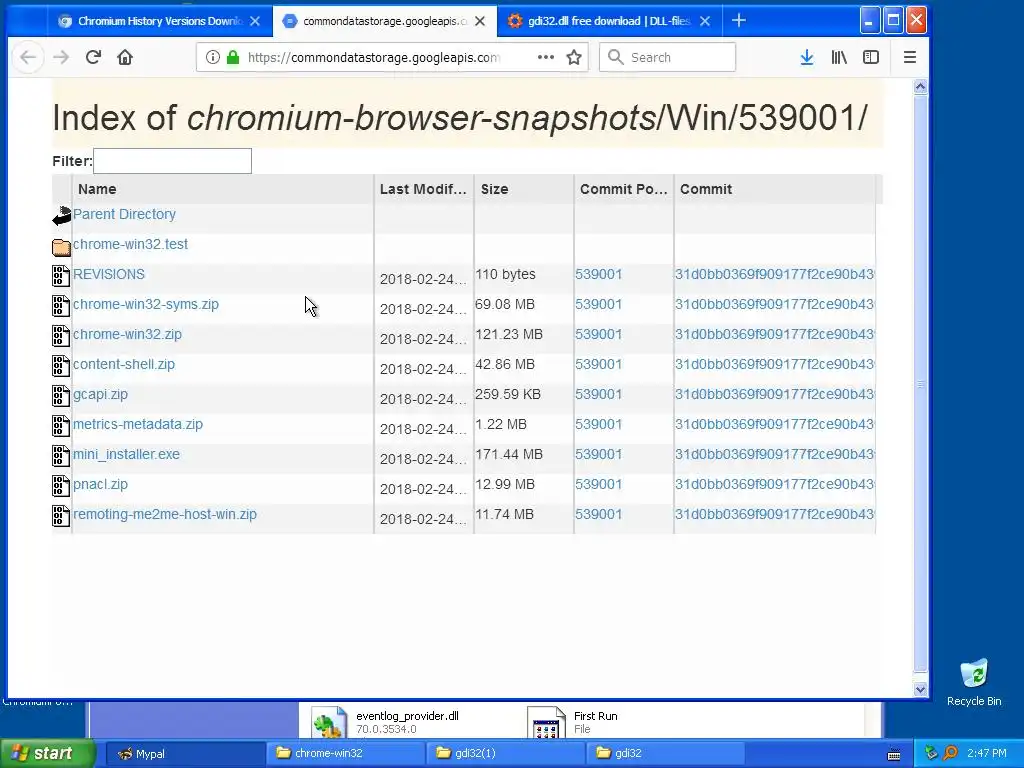
Task: Go back using the browser back arrow
Action: (27, 57)
